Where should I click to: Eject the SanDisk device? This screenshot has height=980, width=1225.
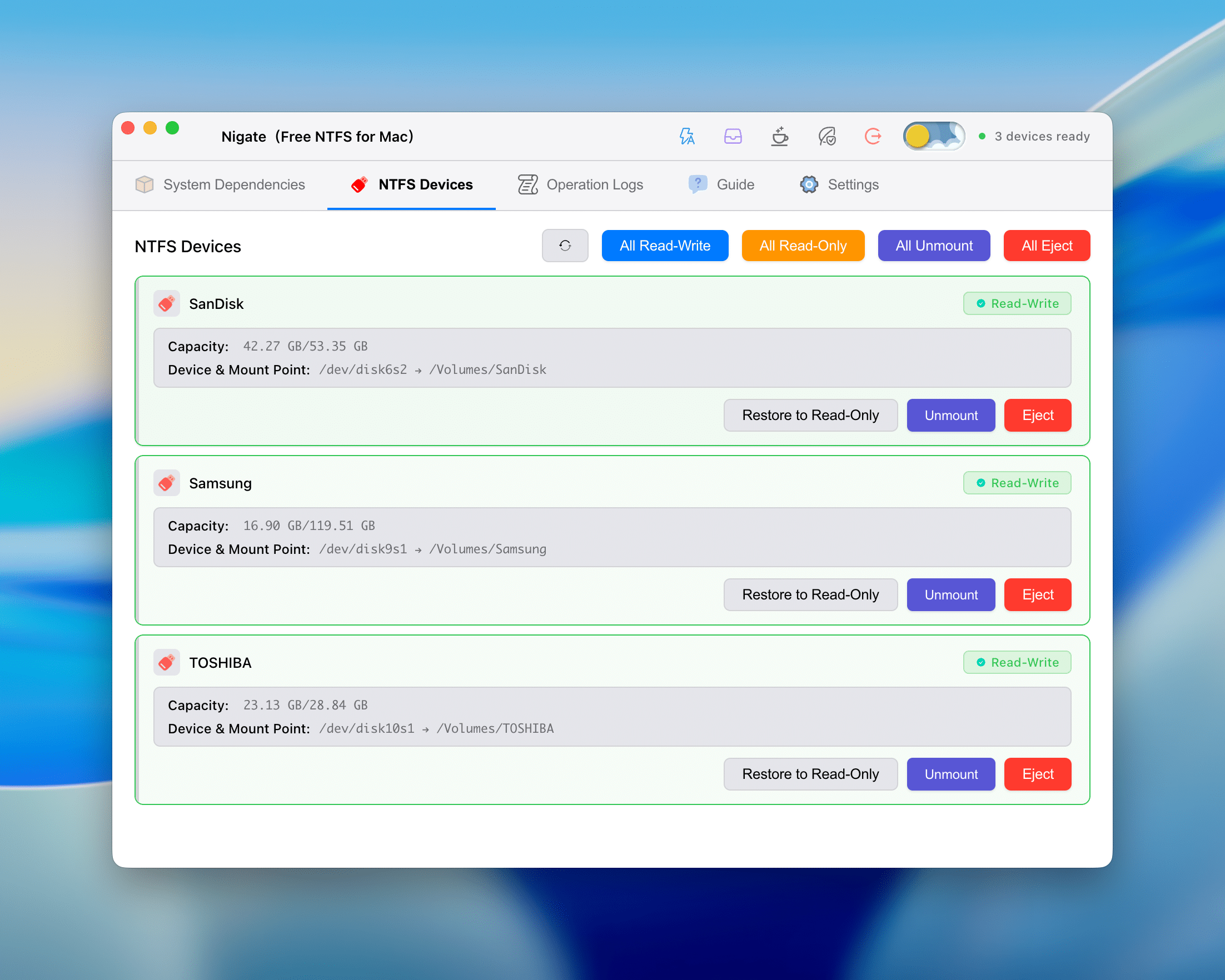[1038, 415]
